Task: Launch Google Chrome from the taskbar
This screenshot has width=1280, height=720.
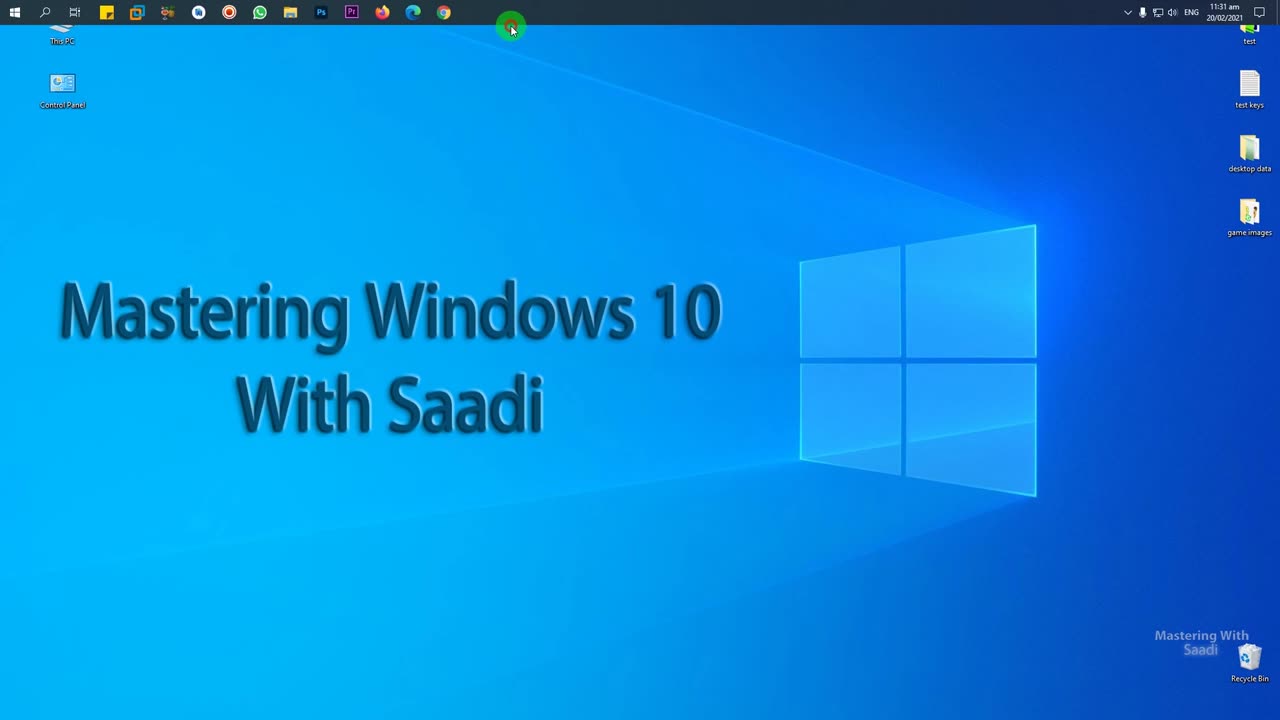Action: [x=444, y=12]
